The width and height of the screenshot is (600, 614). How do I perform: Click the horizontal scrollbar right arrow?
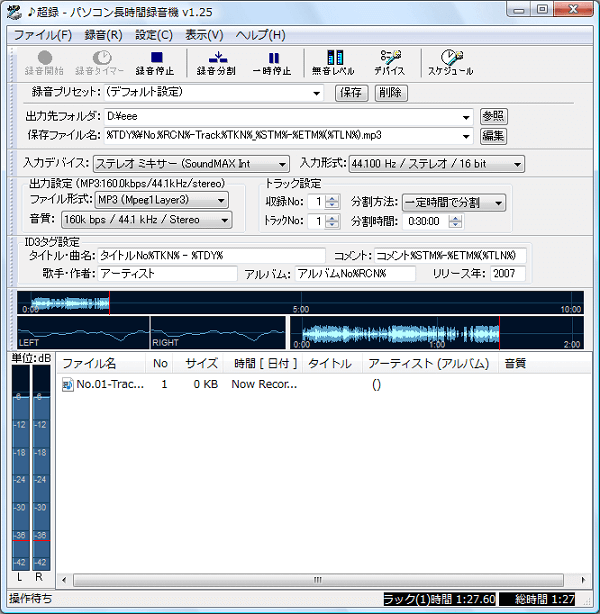coord(583,580)
